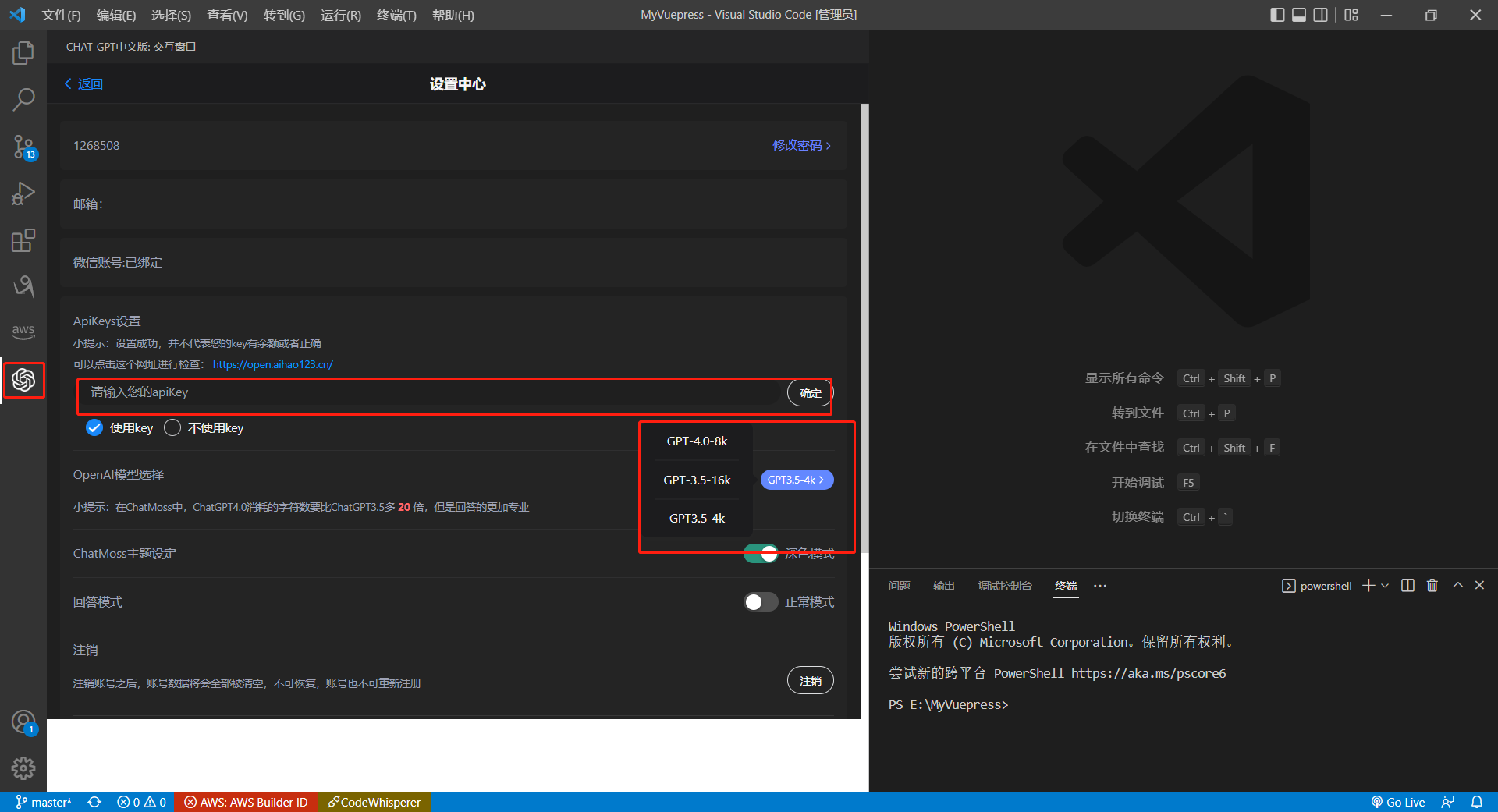Open the Extensions view

pos(23,240)
